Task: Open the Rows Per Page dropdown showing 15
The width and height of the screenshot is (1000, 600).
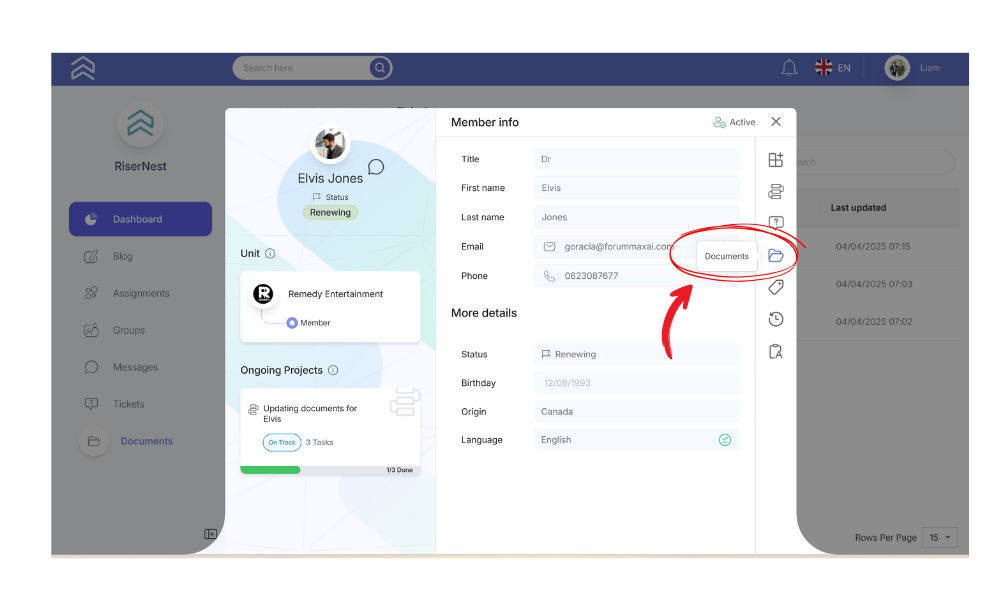Action: tap(940, 538)
